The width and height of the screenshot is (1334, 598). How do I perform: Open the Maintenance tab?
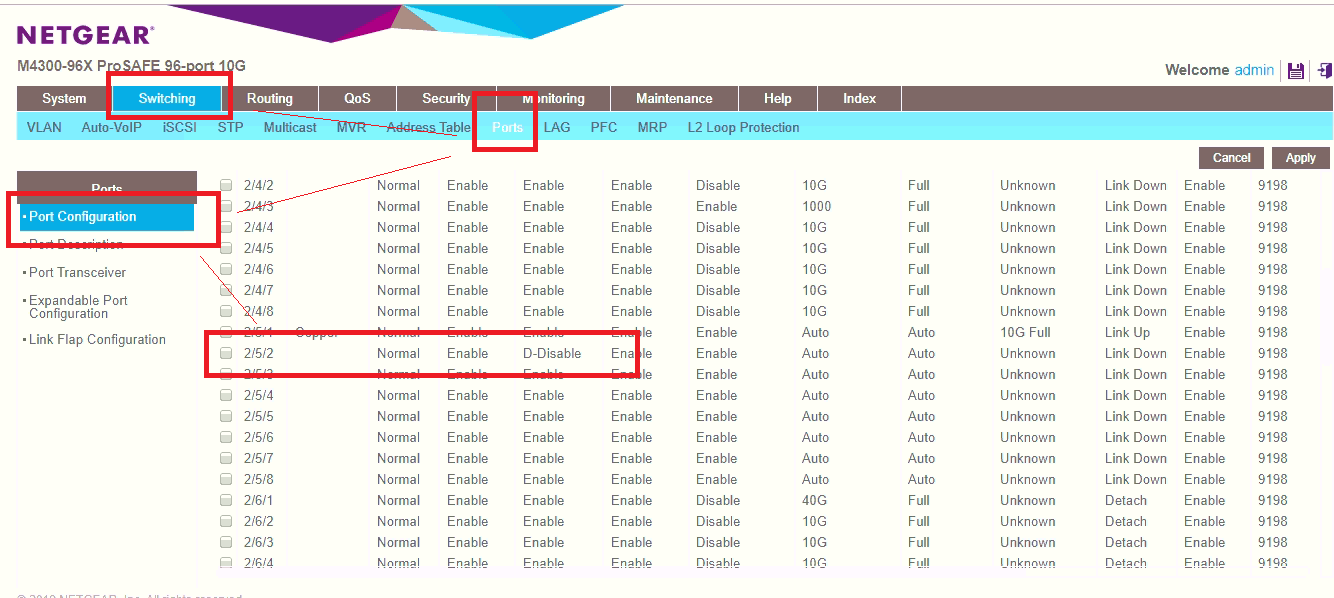673,98
